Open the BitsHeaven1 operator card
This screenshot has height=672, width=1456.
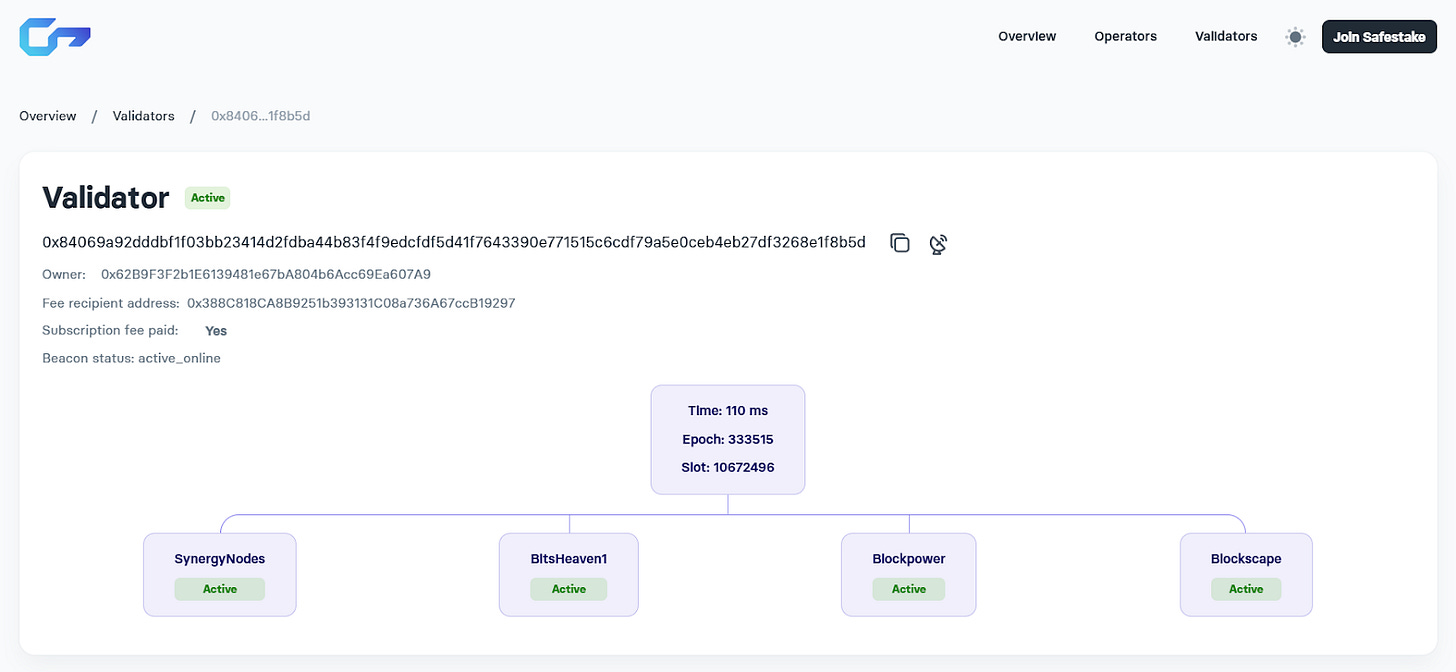569,574
